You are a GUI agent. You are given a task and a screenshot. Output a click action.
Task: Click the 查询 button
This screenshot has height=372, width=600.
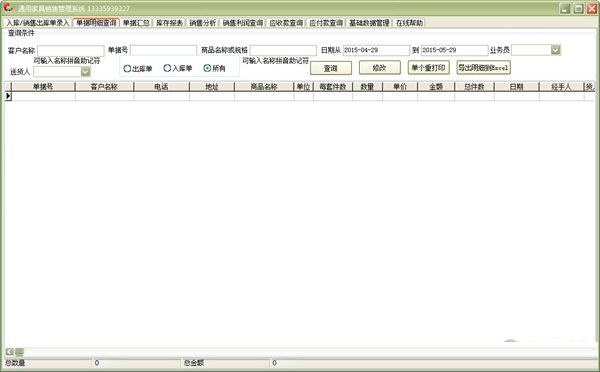pos(331,68)
